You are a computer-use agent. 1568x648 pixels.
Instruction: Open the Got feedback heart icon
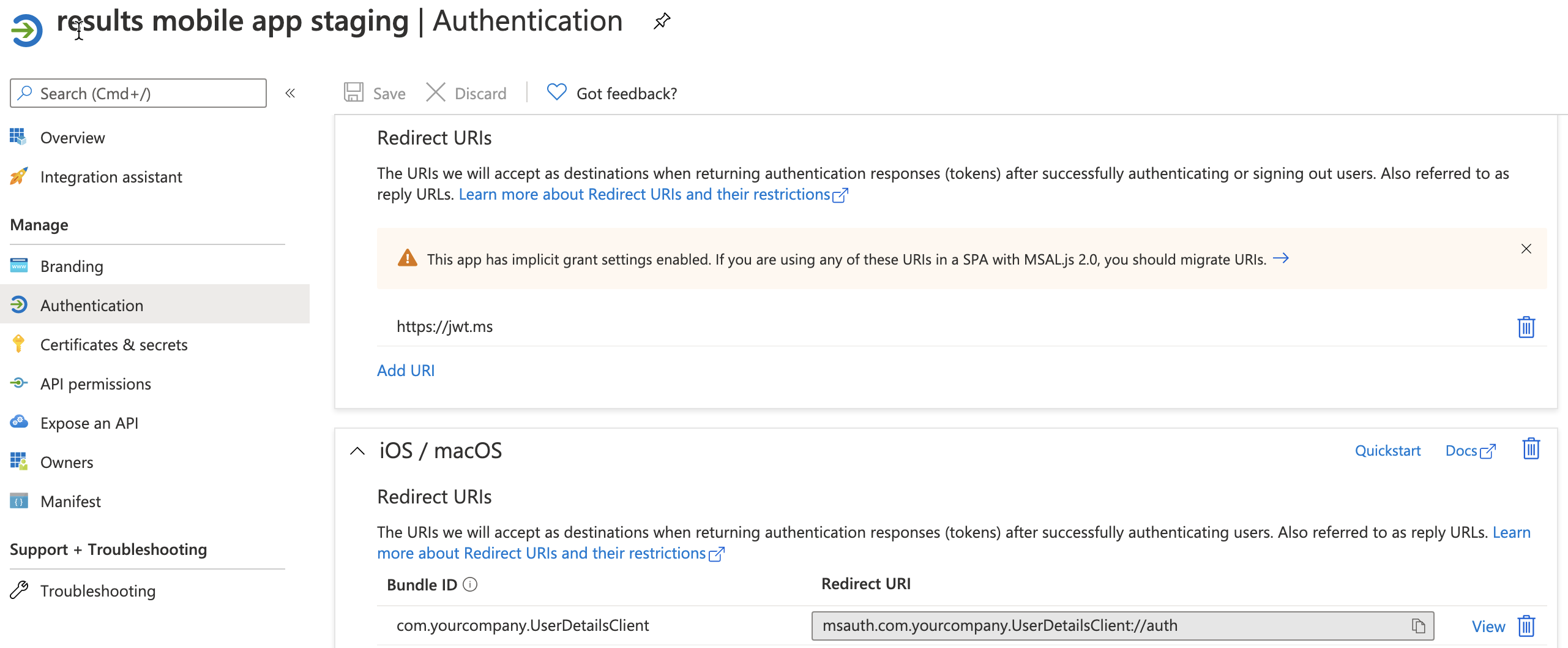tap(556, 92)
